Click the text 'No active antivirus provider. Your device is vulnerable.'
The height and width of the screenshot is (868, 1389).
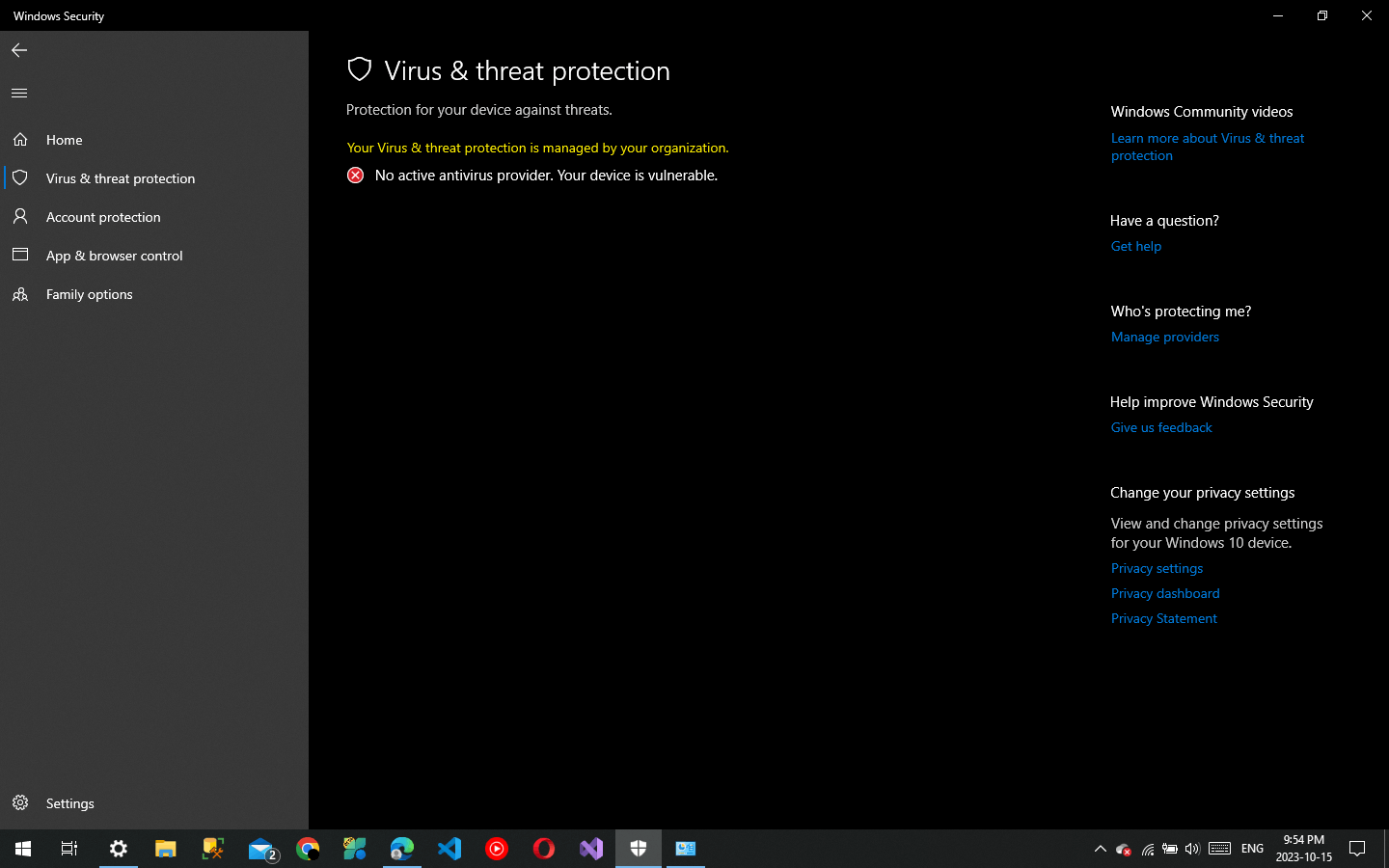(x=546, y=176)
